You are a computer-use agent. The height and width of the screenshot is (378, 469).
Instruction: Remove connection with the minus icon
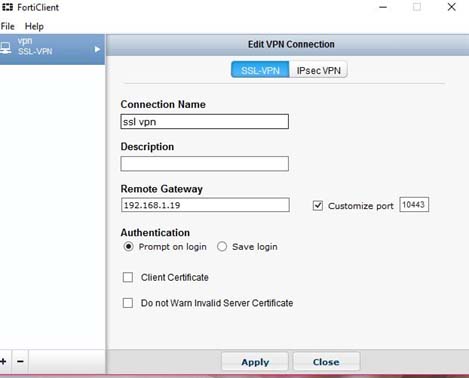(x=20, y=361)
